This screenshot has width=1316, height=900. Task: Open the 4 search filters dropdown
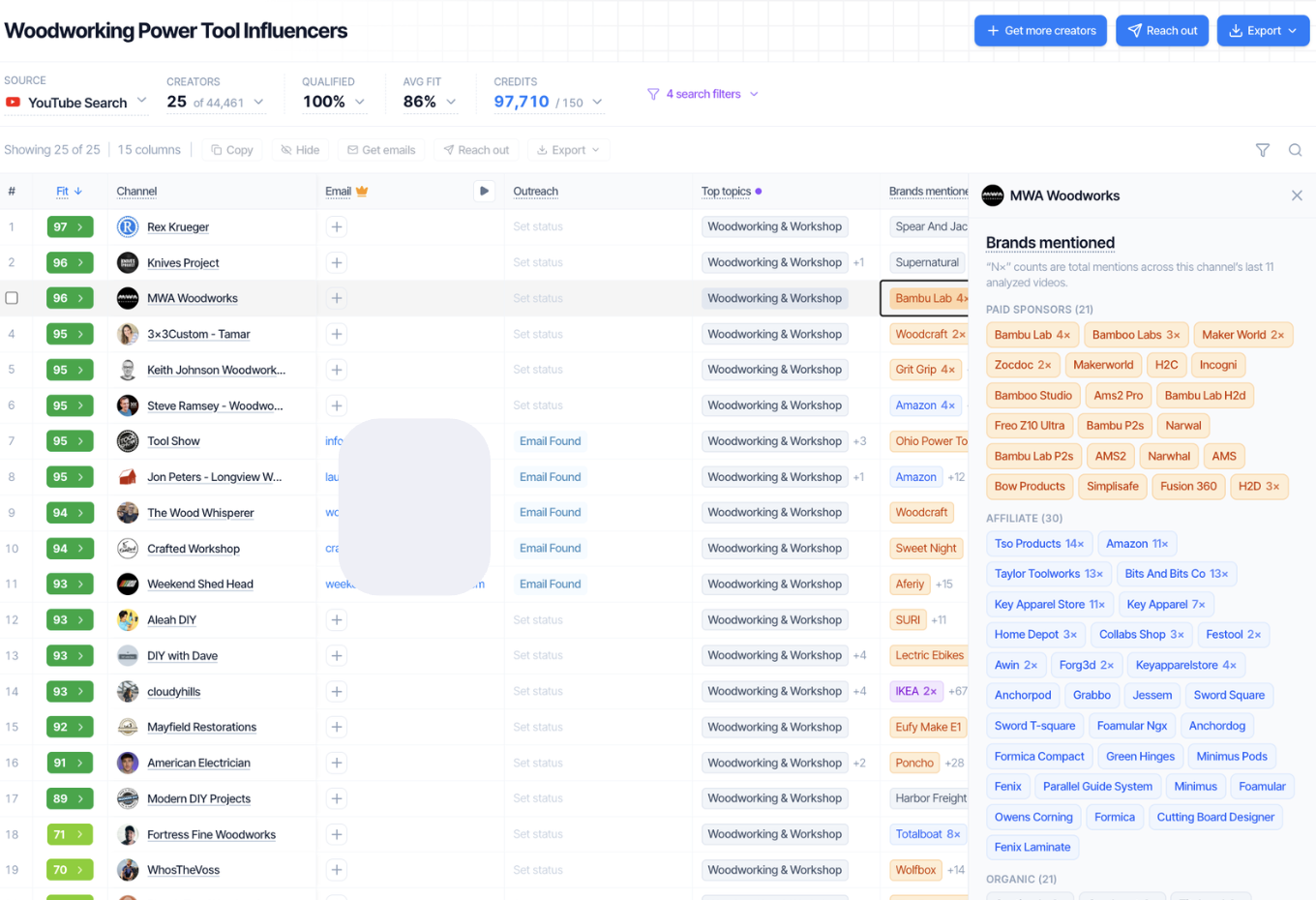(703, 94)
